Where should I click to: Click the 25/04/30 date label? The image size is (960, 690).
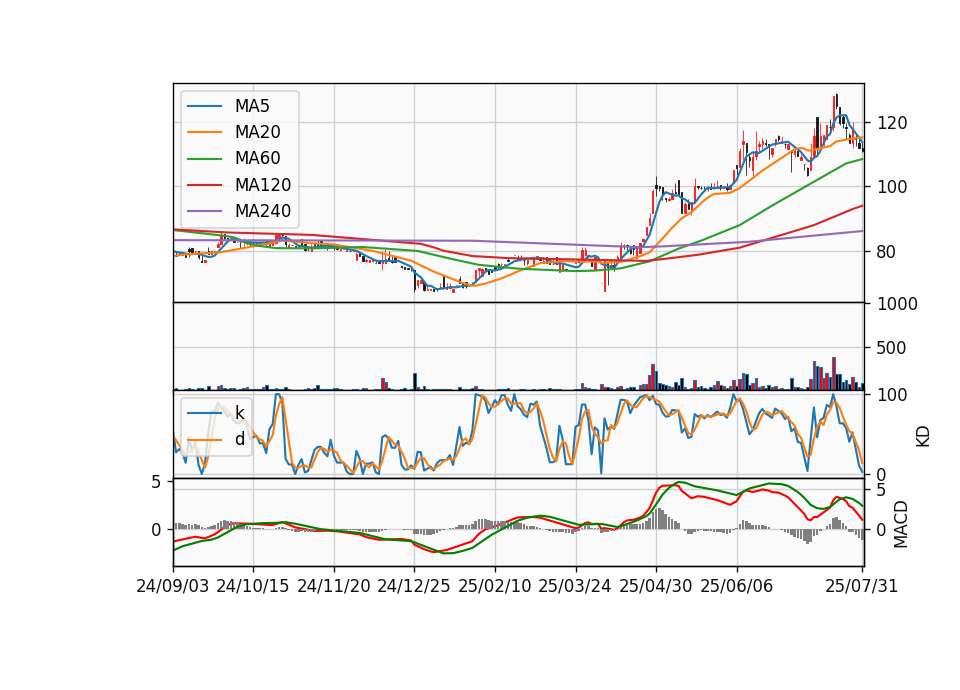pyautogui.click(x=656, y=586)
